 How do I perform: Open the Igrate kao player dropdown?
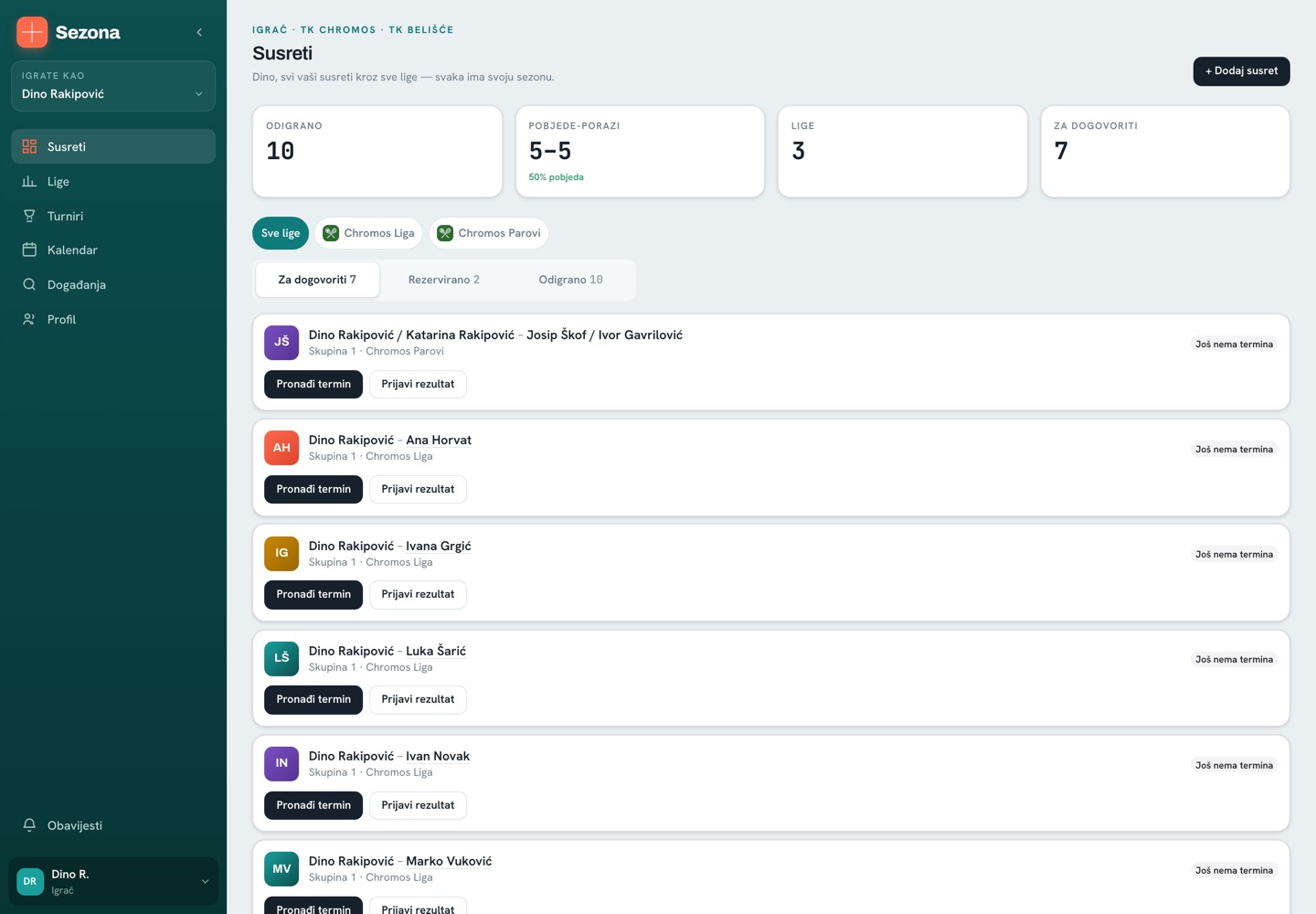(113, 86)
